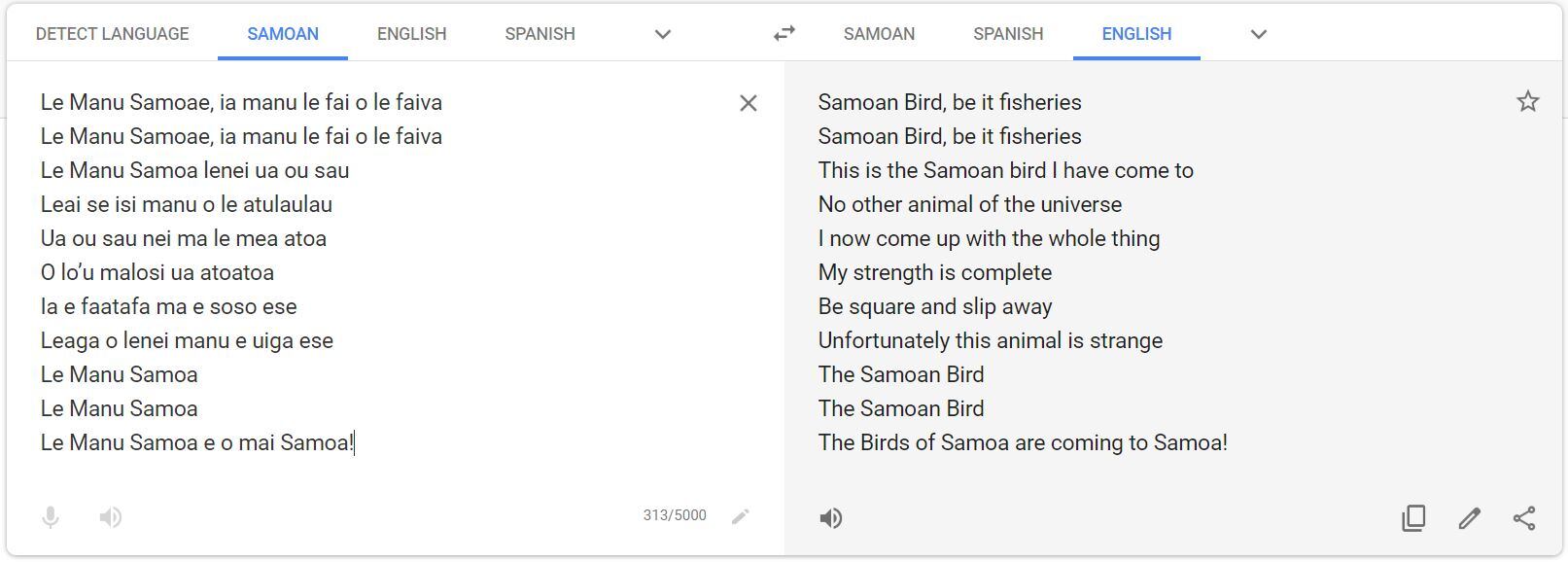Screen dimensions: 1568x562
Task: Click the translated line 'My strength is complete'
Action: pyautogui.click(x=935, y=272)
